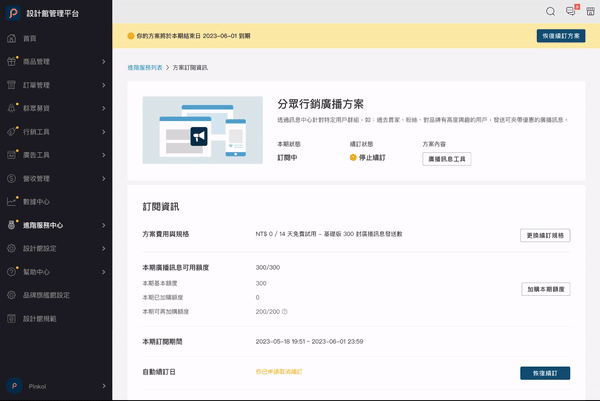Click the 分眾行銷廣播方案 heading
Viewport: 600px width, 401px height.
point(320,104)
